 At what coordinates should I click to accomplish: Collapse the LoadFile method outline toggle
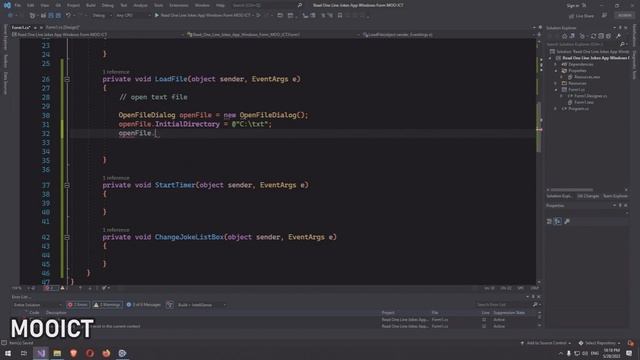[67, 79]
